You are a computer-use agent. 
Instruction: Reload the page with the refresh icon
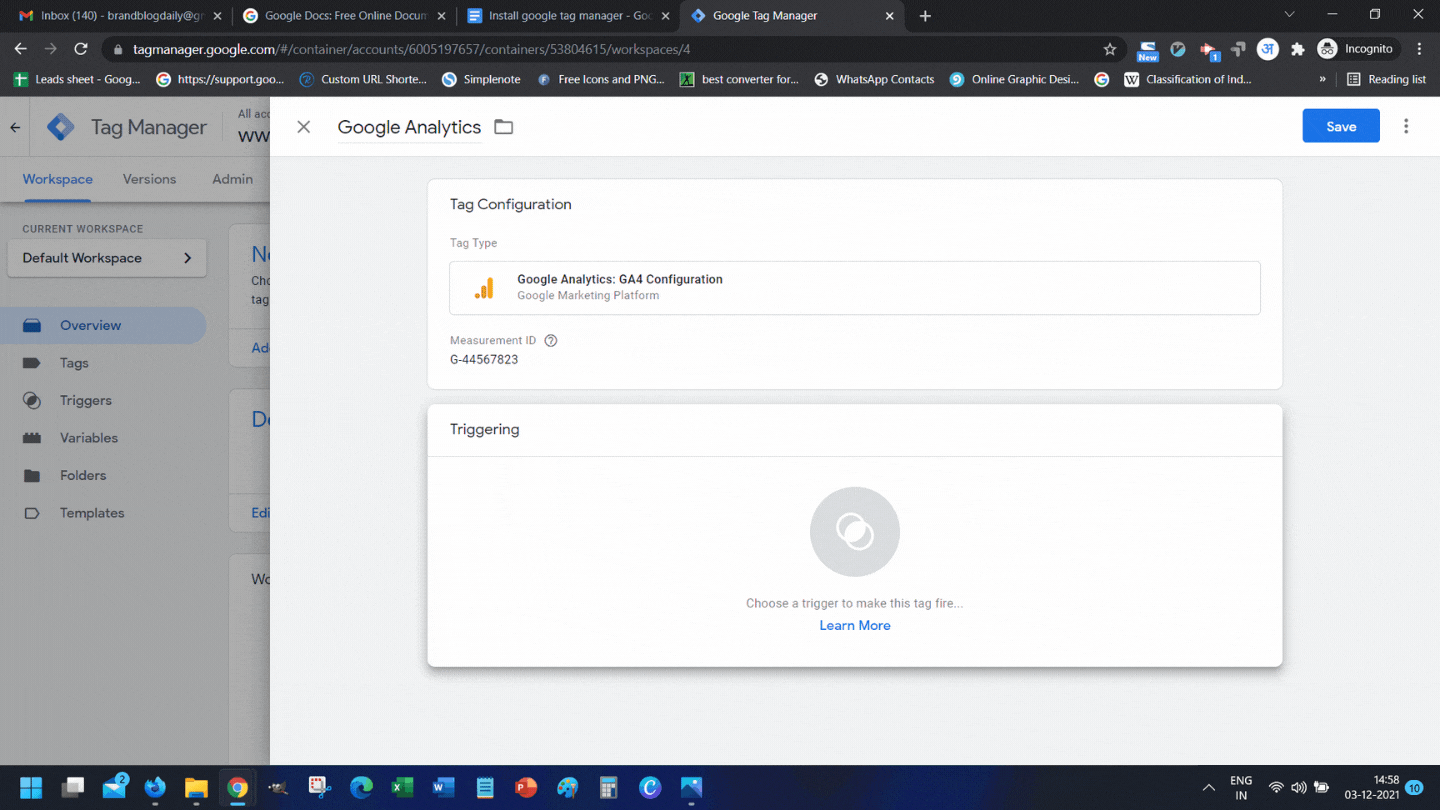pyautogui.click(x=81, y=48)
